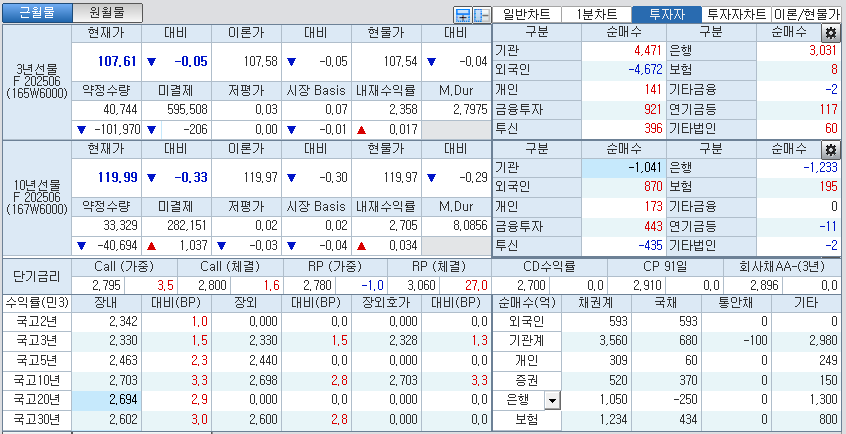Open the 투자자차트 tab
Screen dimensions: 846x434
coord(736,15)
